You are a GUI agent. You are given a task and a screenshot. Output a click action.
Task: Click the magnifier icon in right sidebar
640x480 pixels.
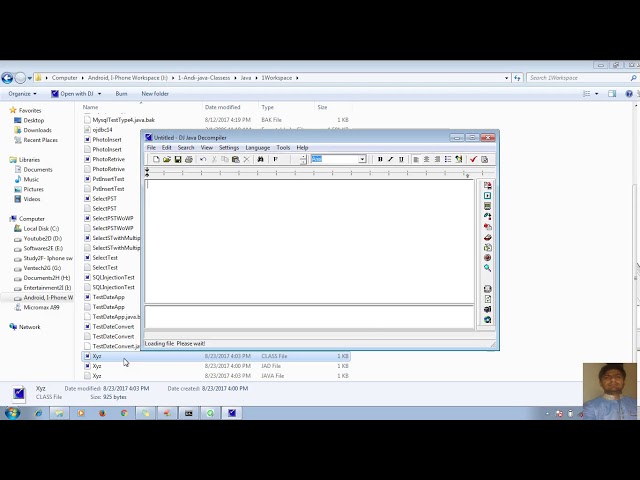[x=487, y=268]
